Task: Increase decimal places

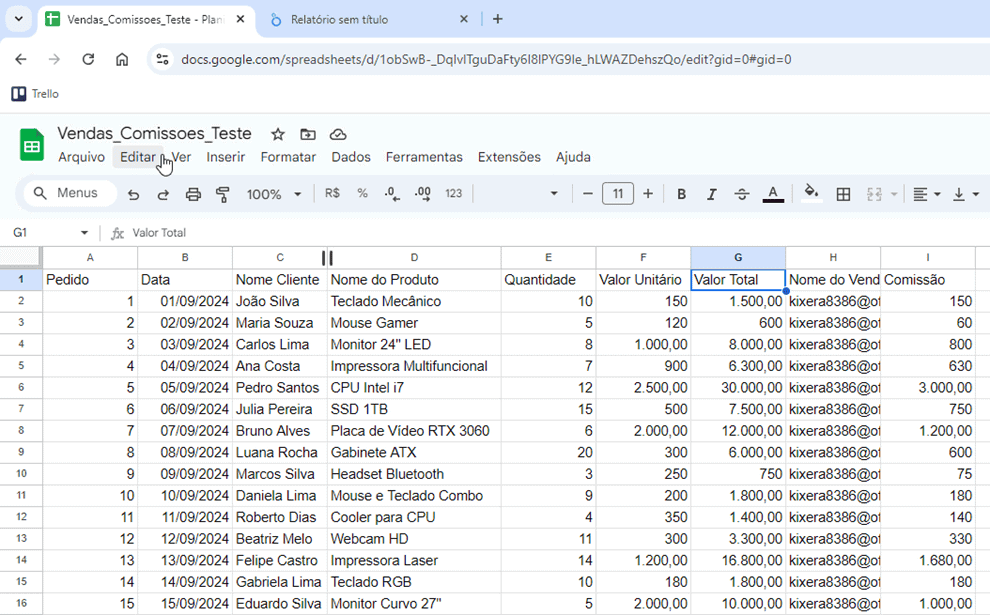Action: click(x=420, y=194)
